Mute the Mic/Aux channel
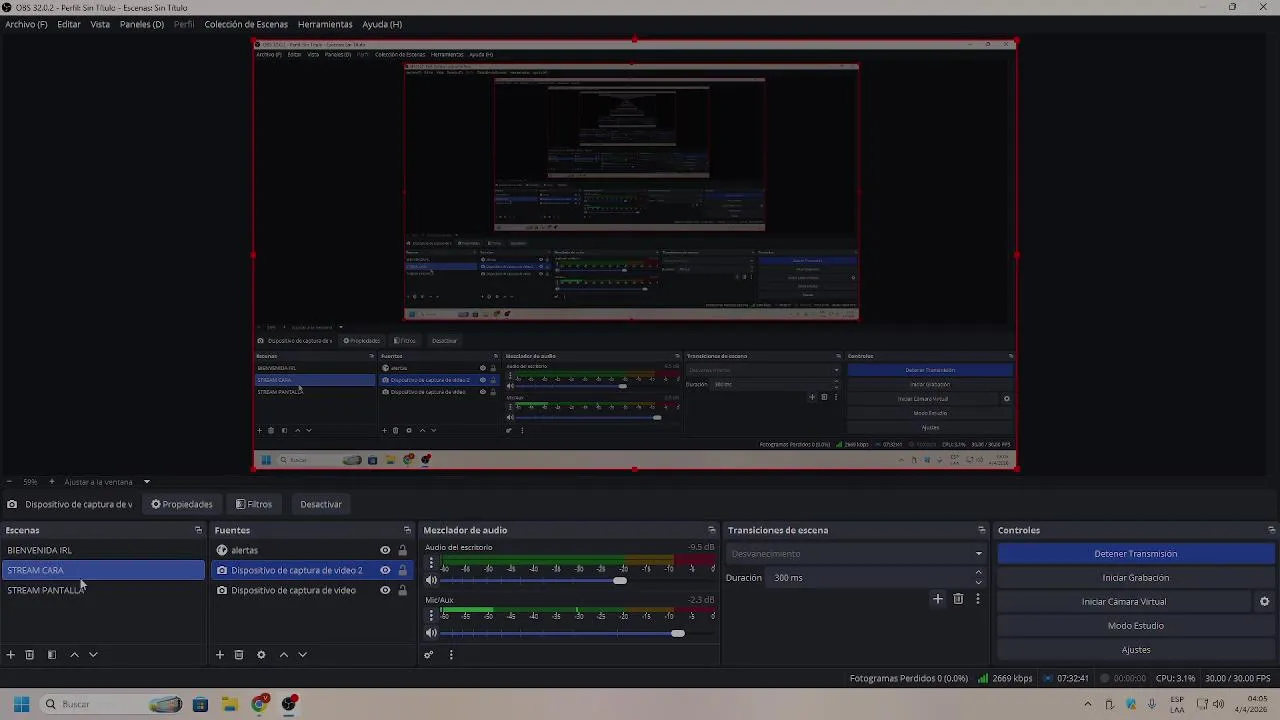The width and height of the screenshot is (1280, 720). [x=431, y=633]
